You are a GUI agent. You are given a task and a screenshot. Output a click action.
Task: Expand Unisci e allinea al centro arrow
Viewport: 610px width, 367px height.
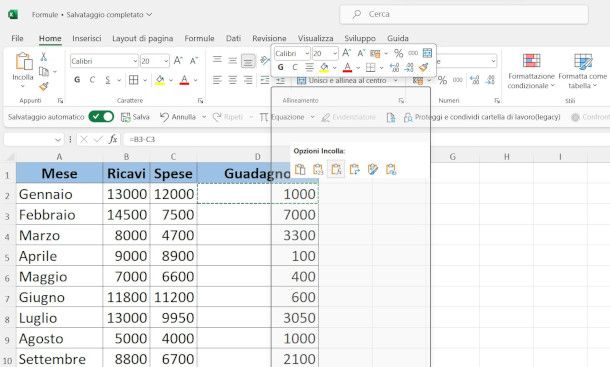tap(396, 81)
